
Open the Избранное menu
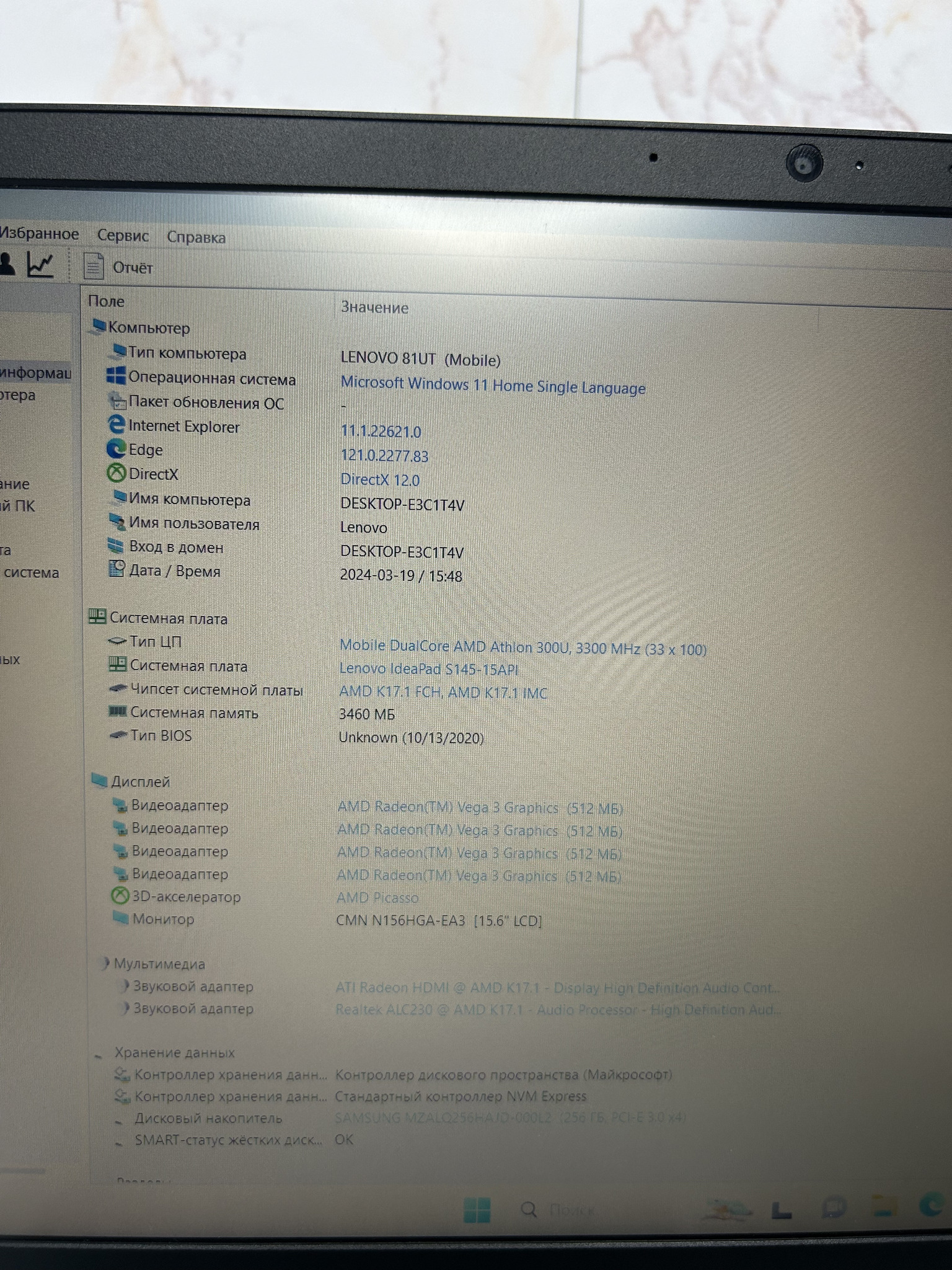coord(39,234)
